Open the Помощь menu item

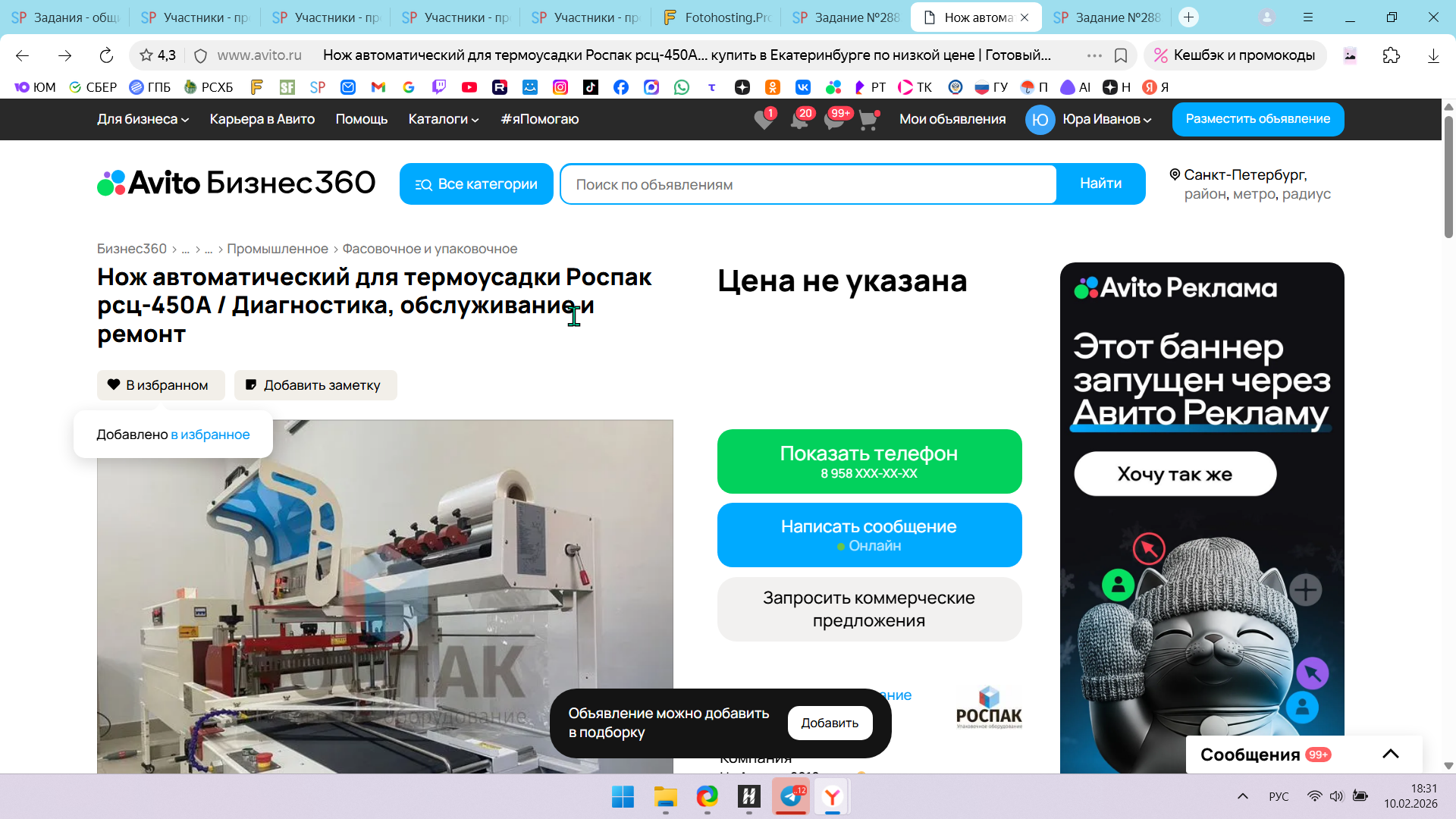coord(362,119)
